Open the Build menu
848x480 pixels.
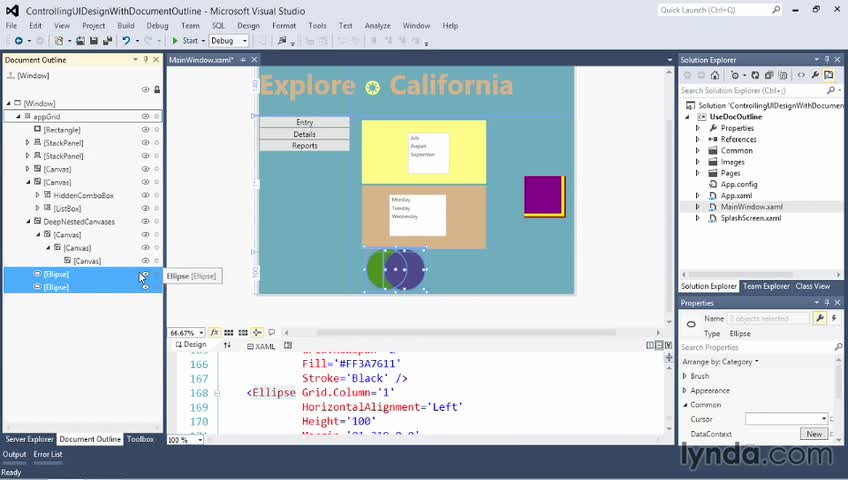125,25
